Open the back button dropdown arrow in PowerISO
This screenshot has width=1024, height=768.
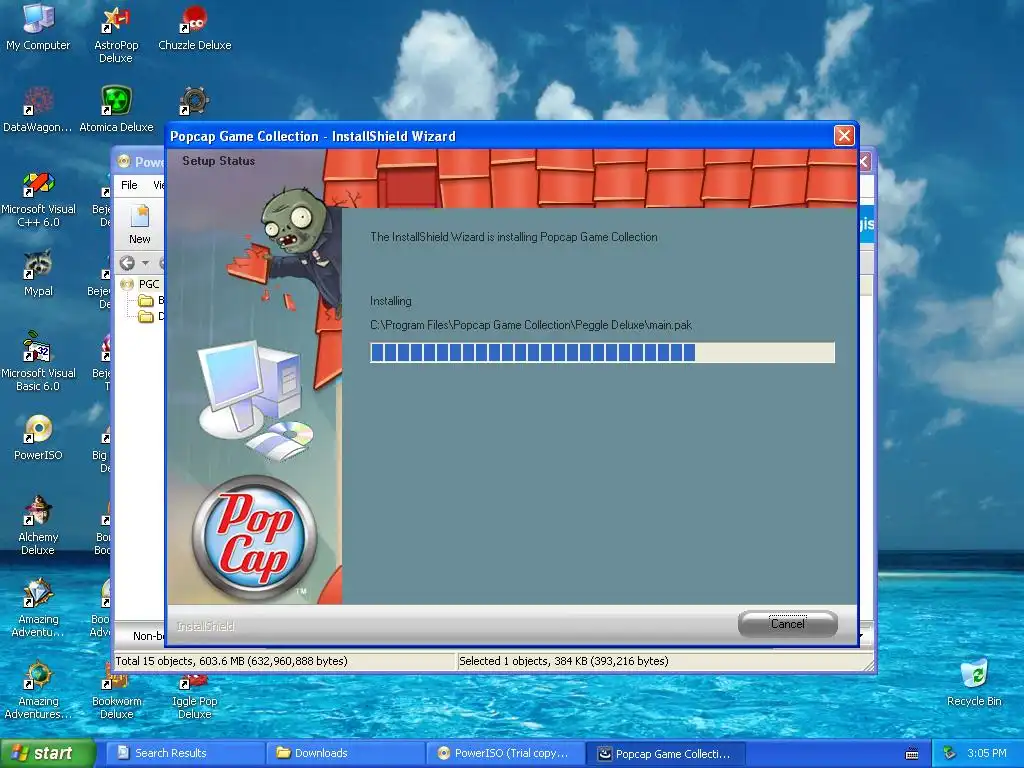click(x=146, y=263)
